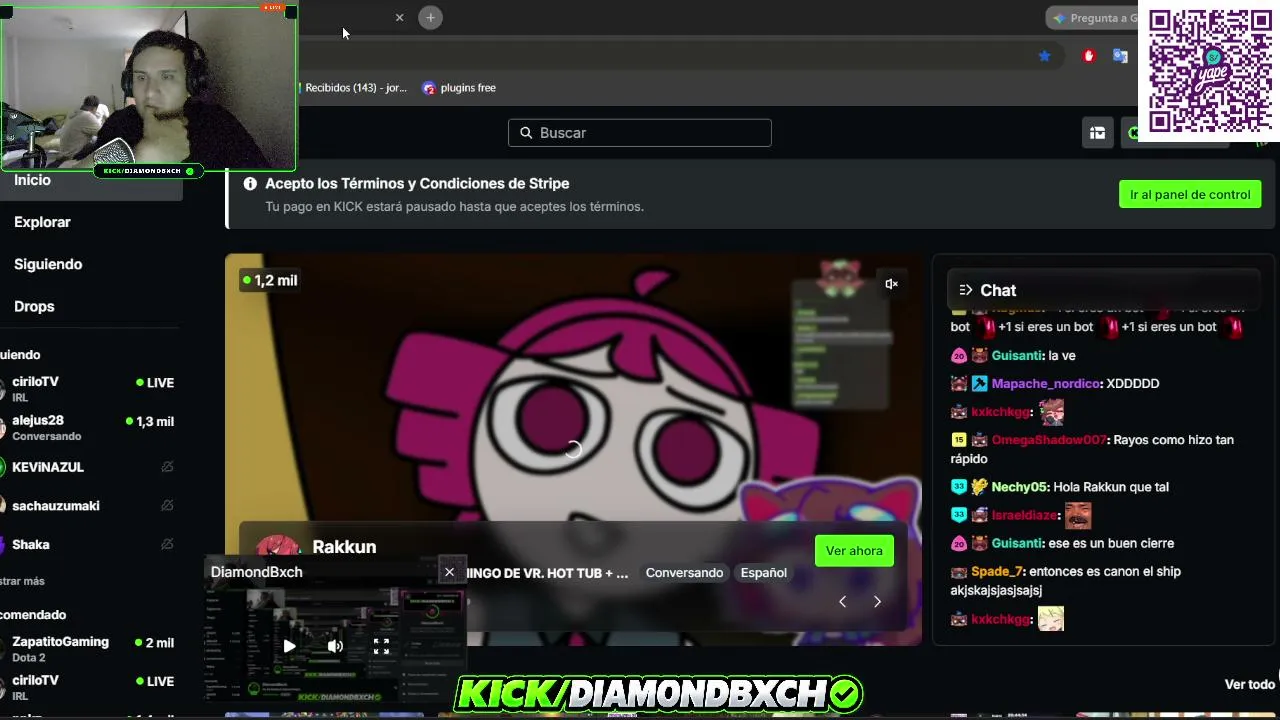Click the offline icon next to sachauzumaki

(167, 506)
